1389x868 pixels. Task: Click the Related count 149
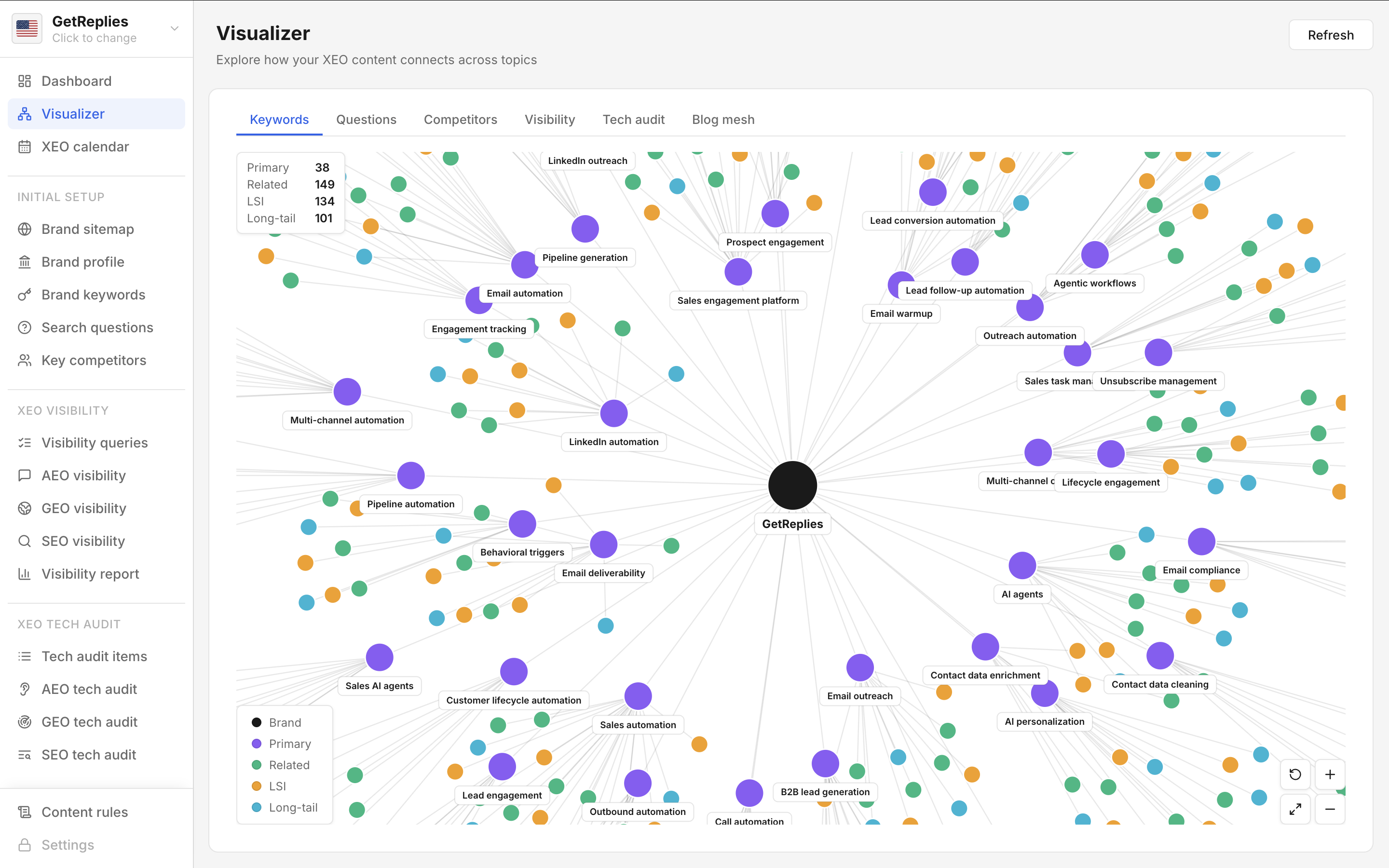(324, 184)
